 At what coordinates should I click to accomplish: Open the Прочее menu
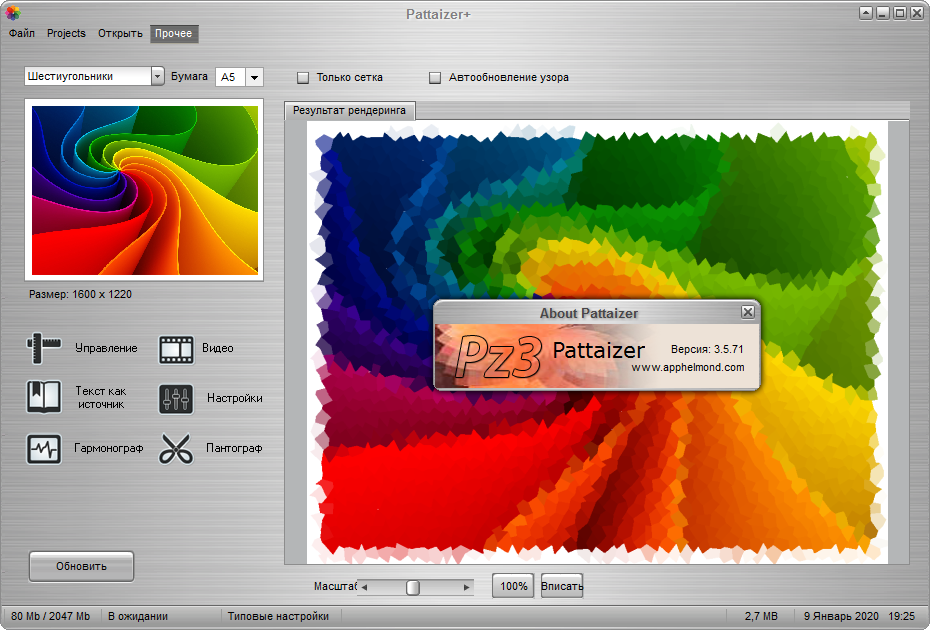pyautogui.click(x=174, y=33)
